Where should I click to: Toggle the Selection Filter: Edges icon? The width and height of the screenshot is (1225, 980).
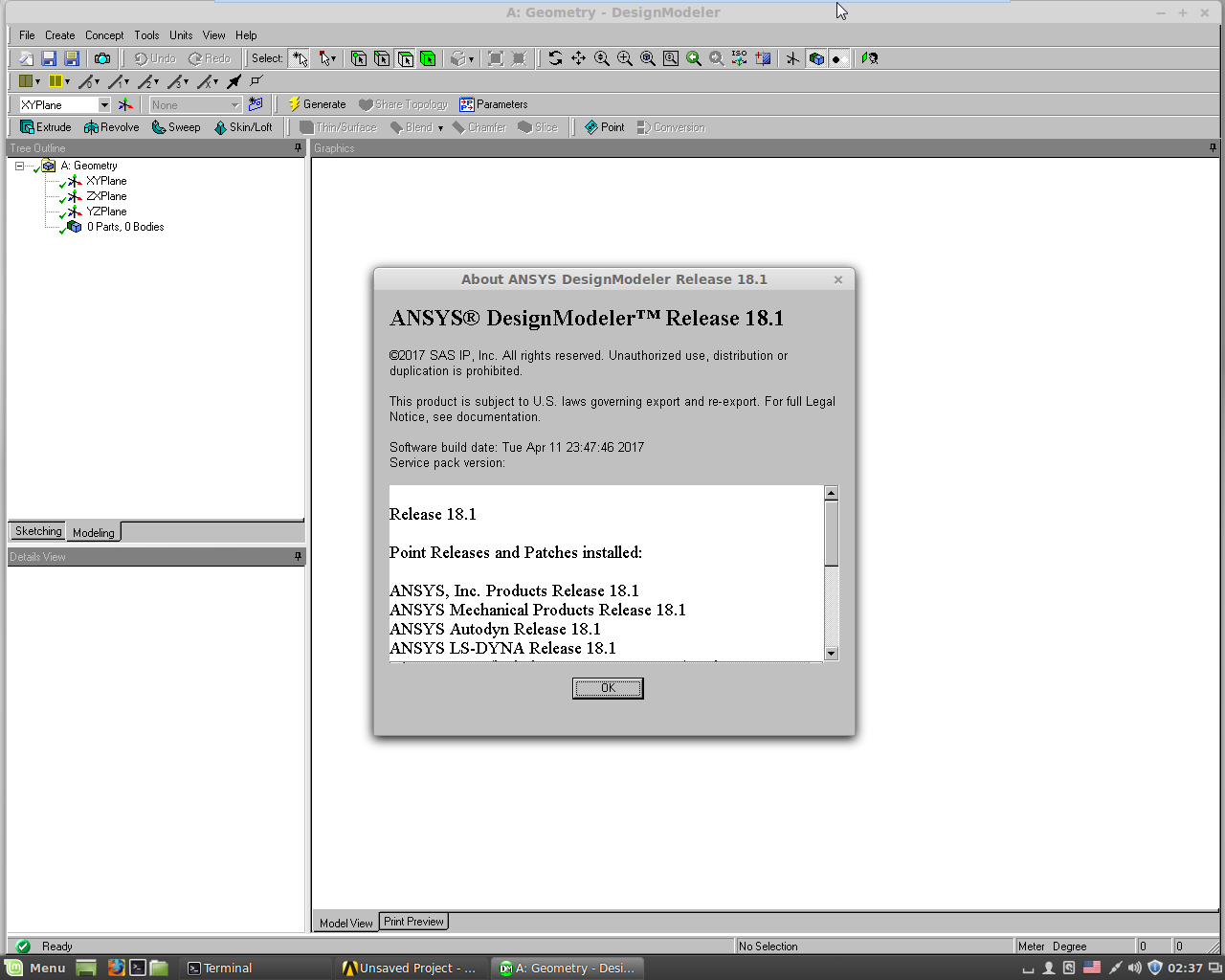pos(382,58)
